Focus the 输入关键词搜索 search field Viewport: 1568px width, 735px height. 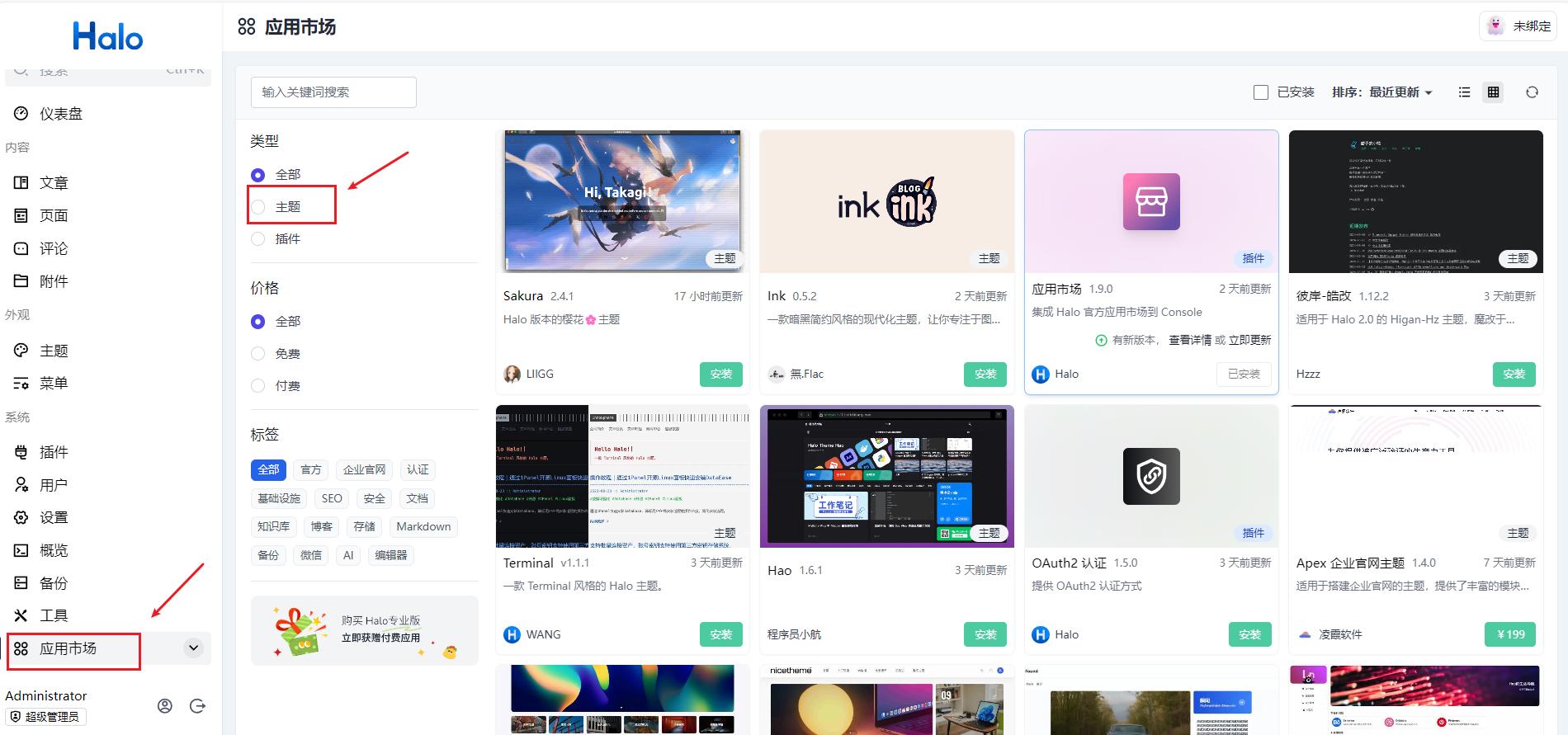coord(333,92)
